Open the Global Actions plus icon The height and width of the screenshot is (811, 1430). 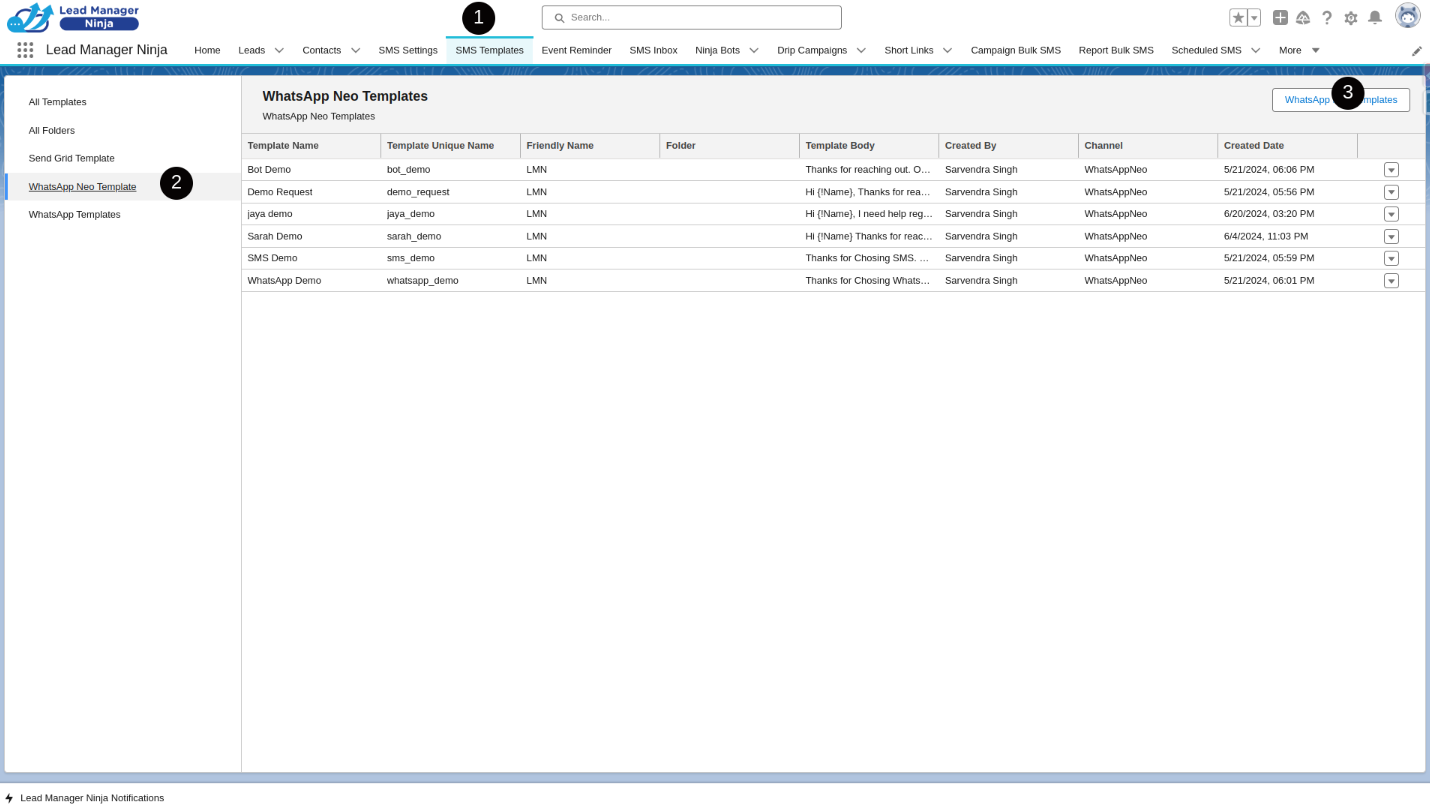1280,17
